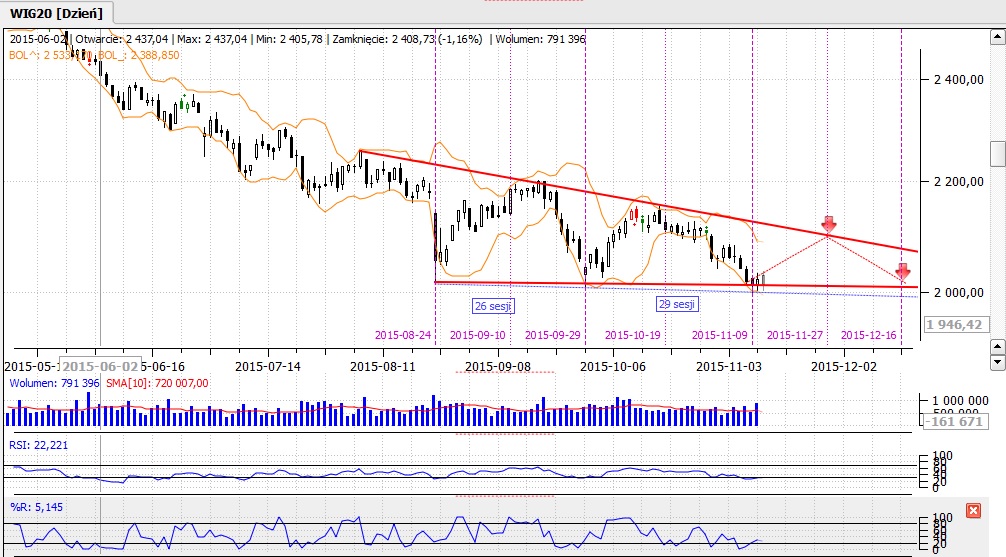Click the red down arrow marker near 2015-11-27
The image size is (1006, 557).
[x=828, y=224]
